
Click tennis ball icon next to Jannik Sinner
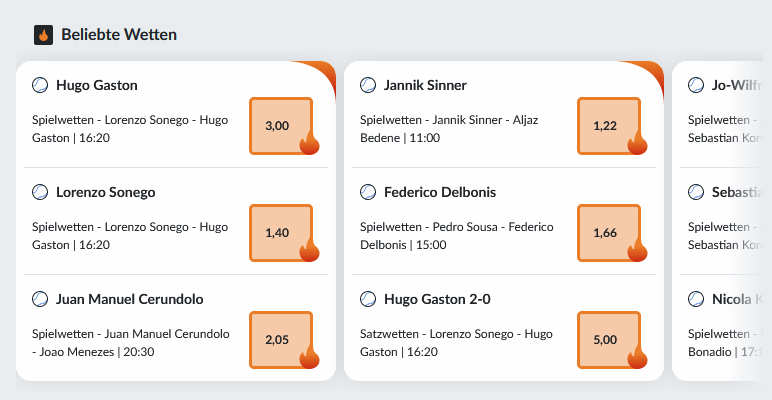pos(368,85)
